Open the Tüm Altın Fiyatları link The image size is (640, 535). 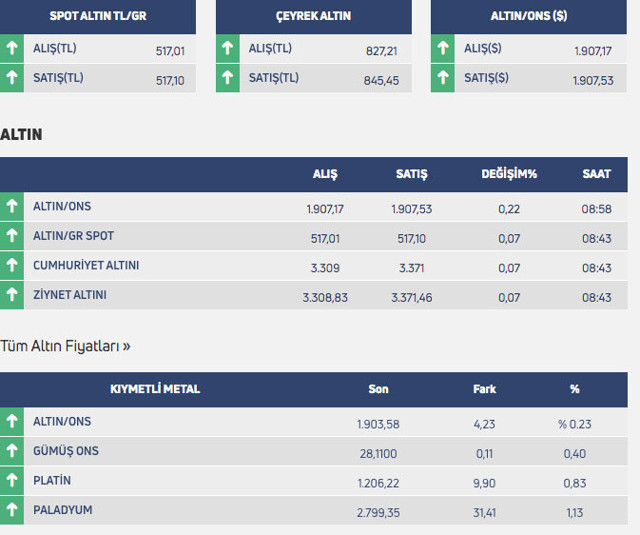pos(65,346)
